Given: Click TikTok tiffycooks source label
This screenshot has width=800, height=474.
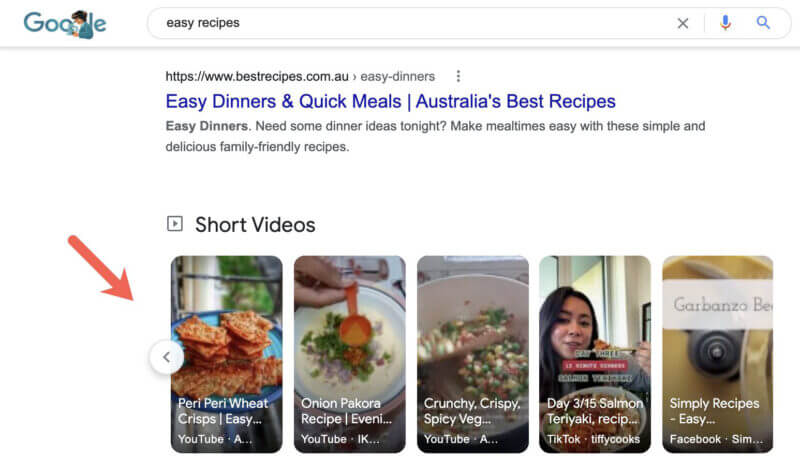Looking at the screenshot, I should tap(593, 439).
